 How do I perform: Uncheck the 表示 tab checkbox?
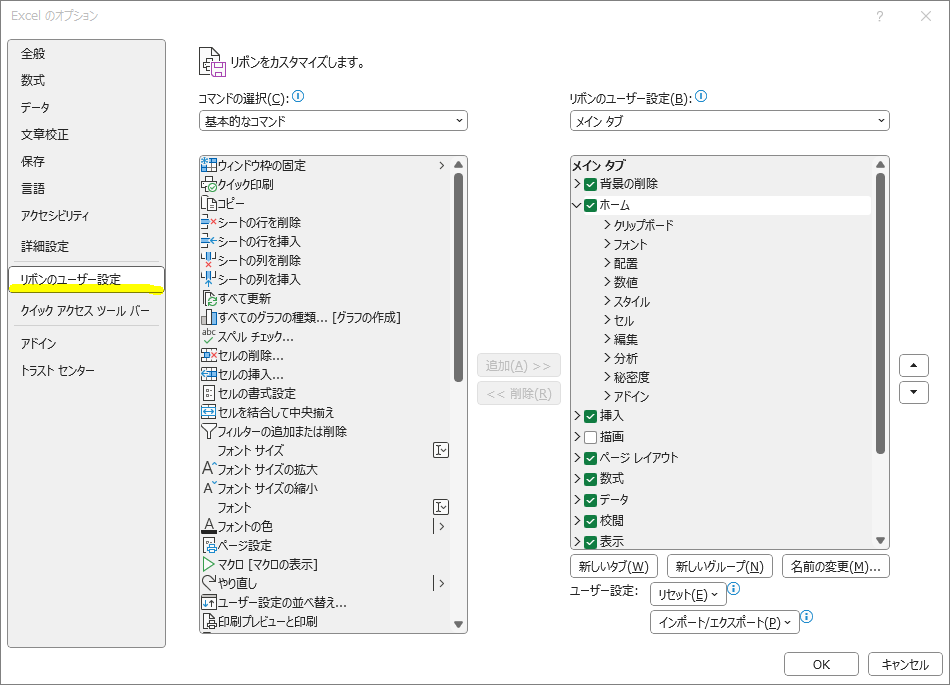[x=591, y=541]
